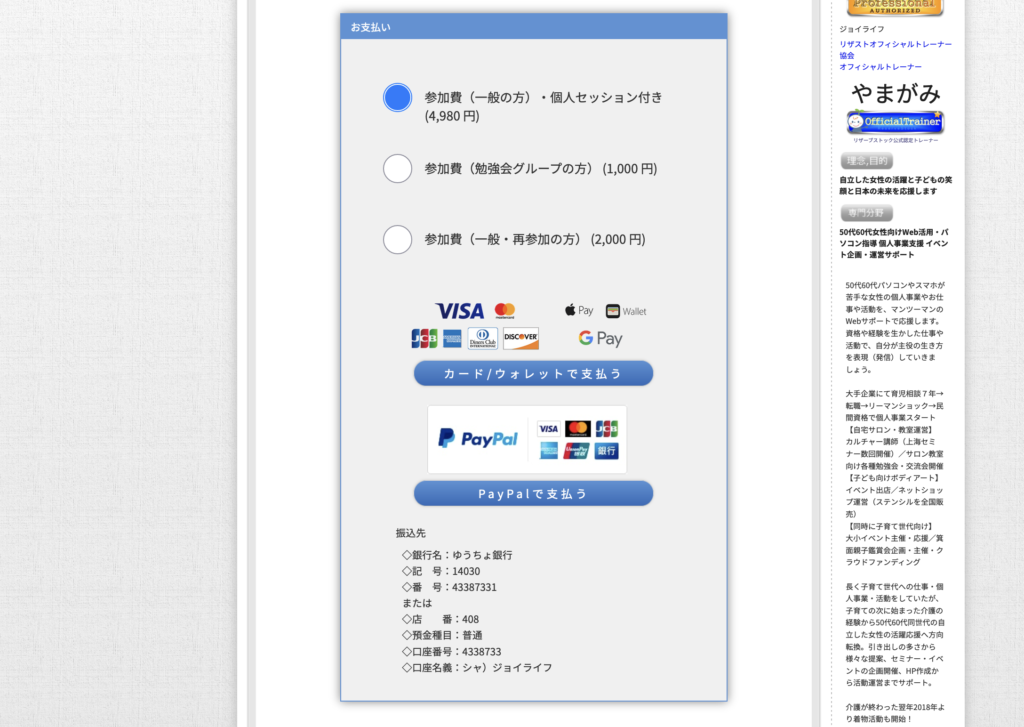1024x727 pixels.
Task: Click the UnionPay icon in the PayPal box
Action: pyautogui.click(x=576, y=451)
